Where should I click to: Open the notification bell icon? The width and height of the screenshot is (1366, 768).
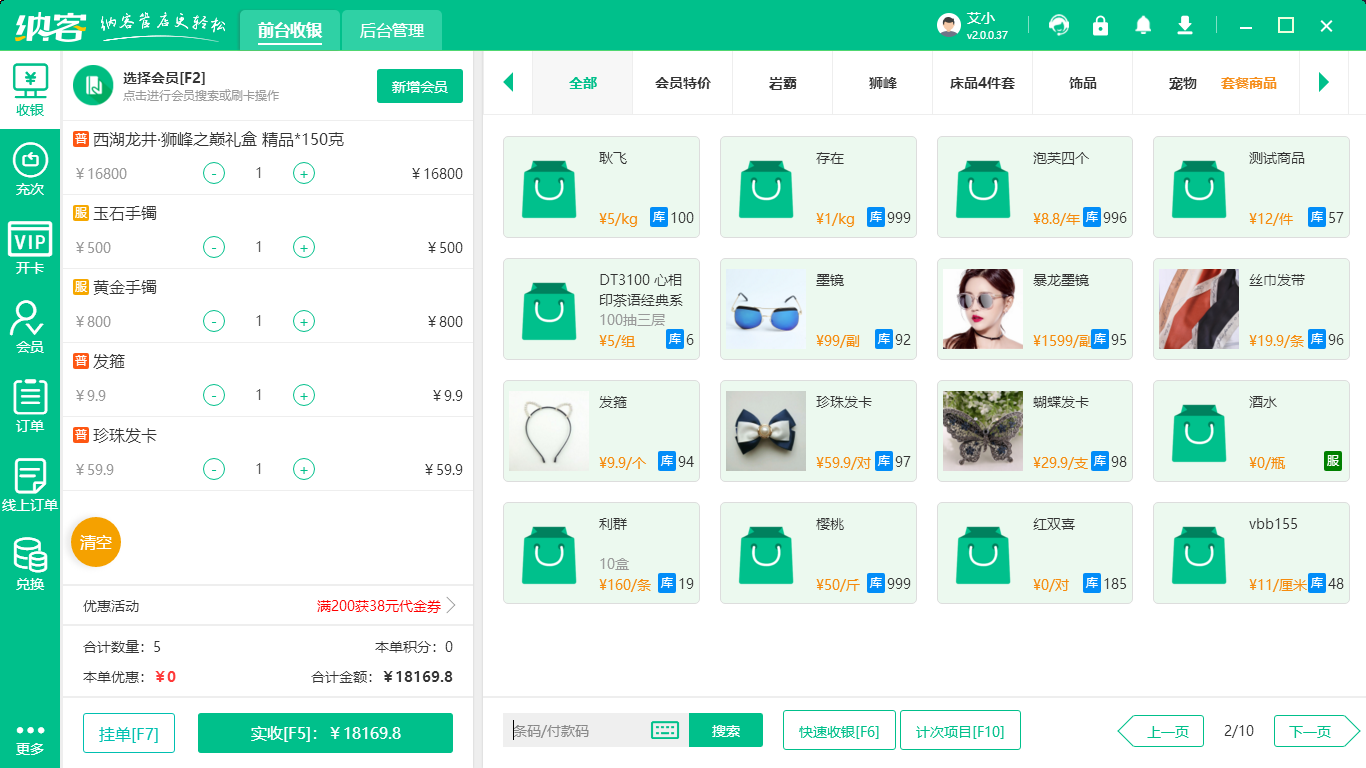(x=1143, y=25)
